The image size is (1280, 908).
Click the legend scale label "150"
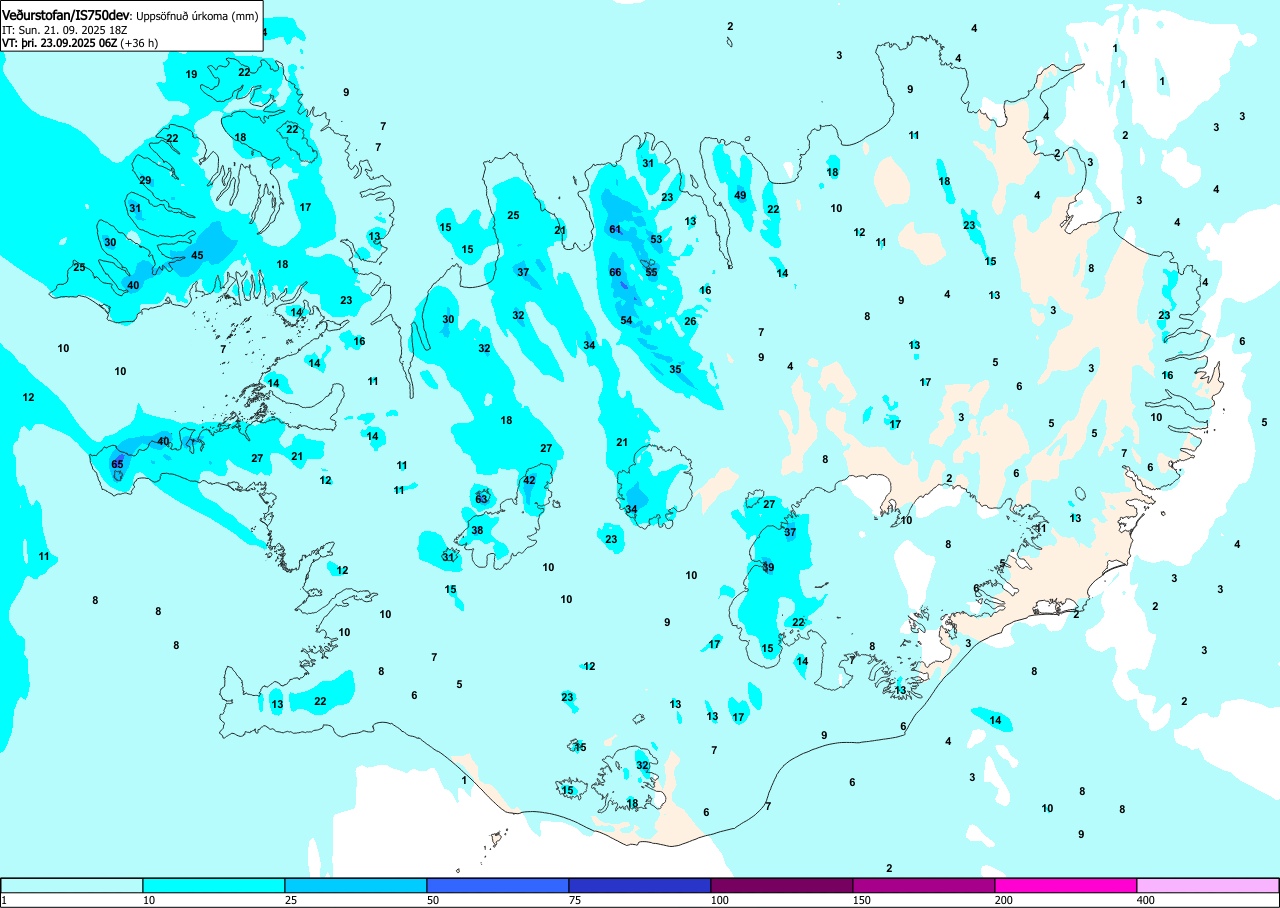click(x=863, y=901)
